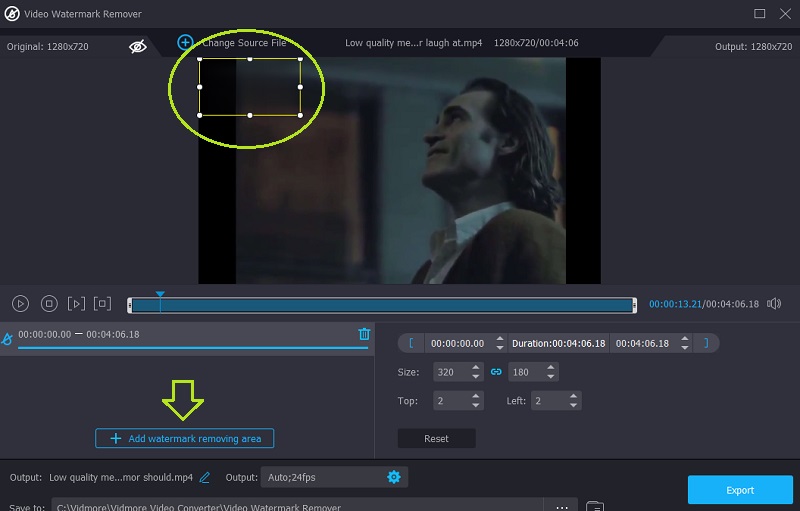Decrease the Top offset stepper value
Screen dimensions: 800x511
click(x=475, y=405)
